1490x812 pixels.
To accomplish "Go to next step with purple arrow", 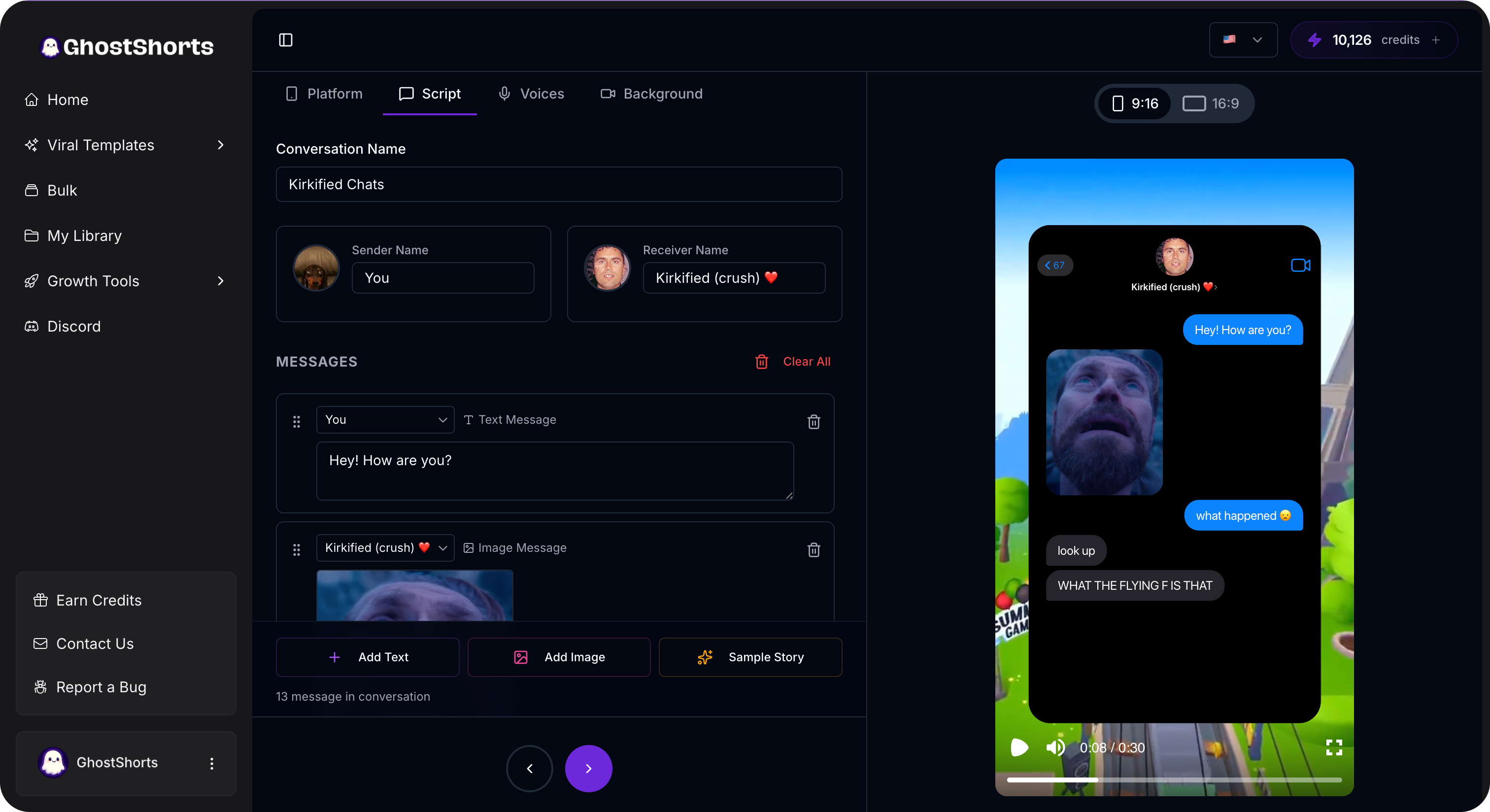I will [x=588, y=769].
